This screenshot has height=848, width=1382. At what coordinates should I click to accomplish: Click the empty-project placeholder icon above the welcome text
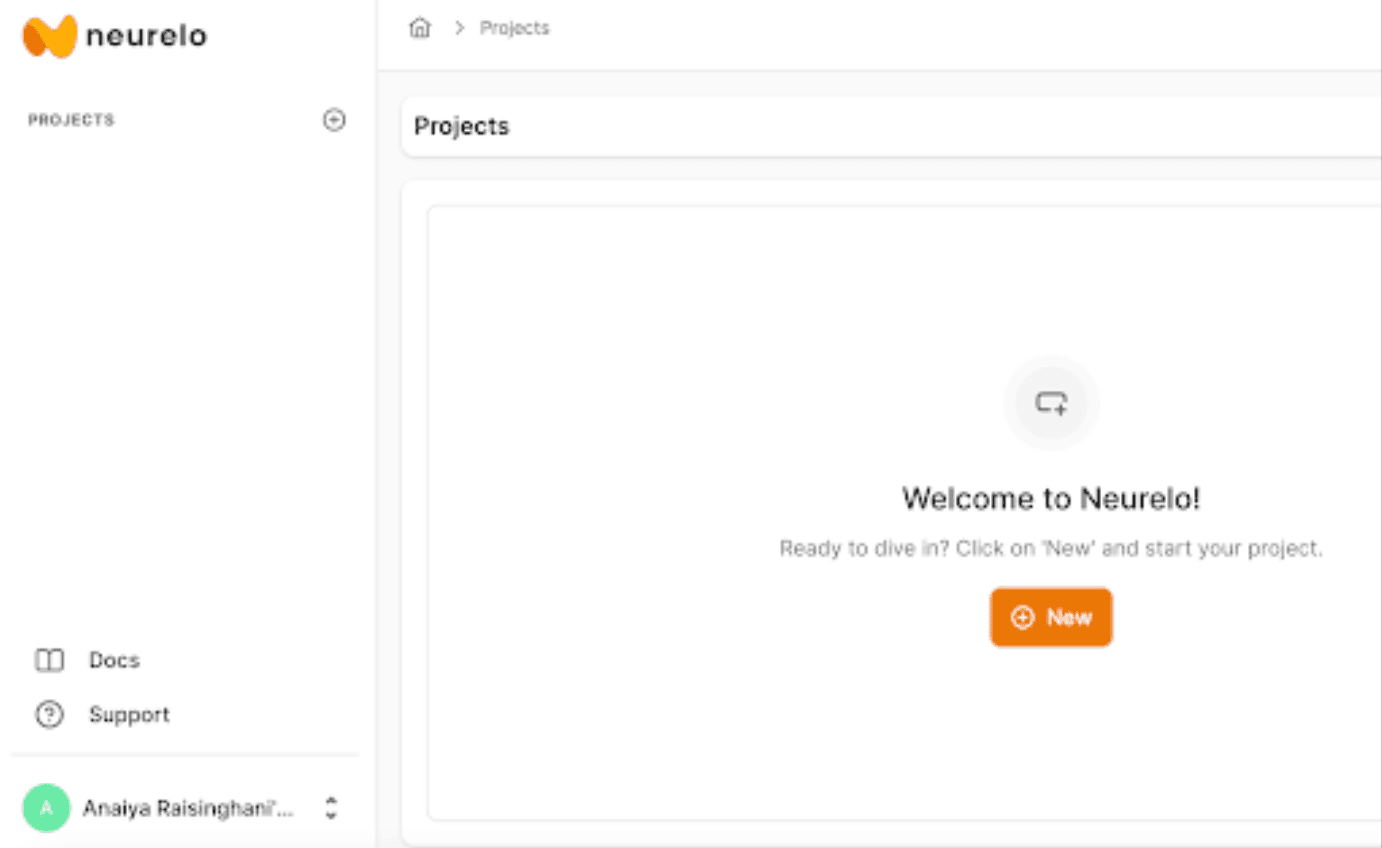click(1051, 403)
